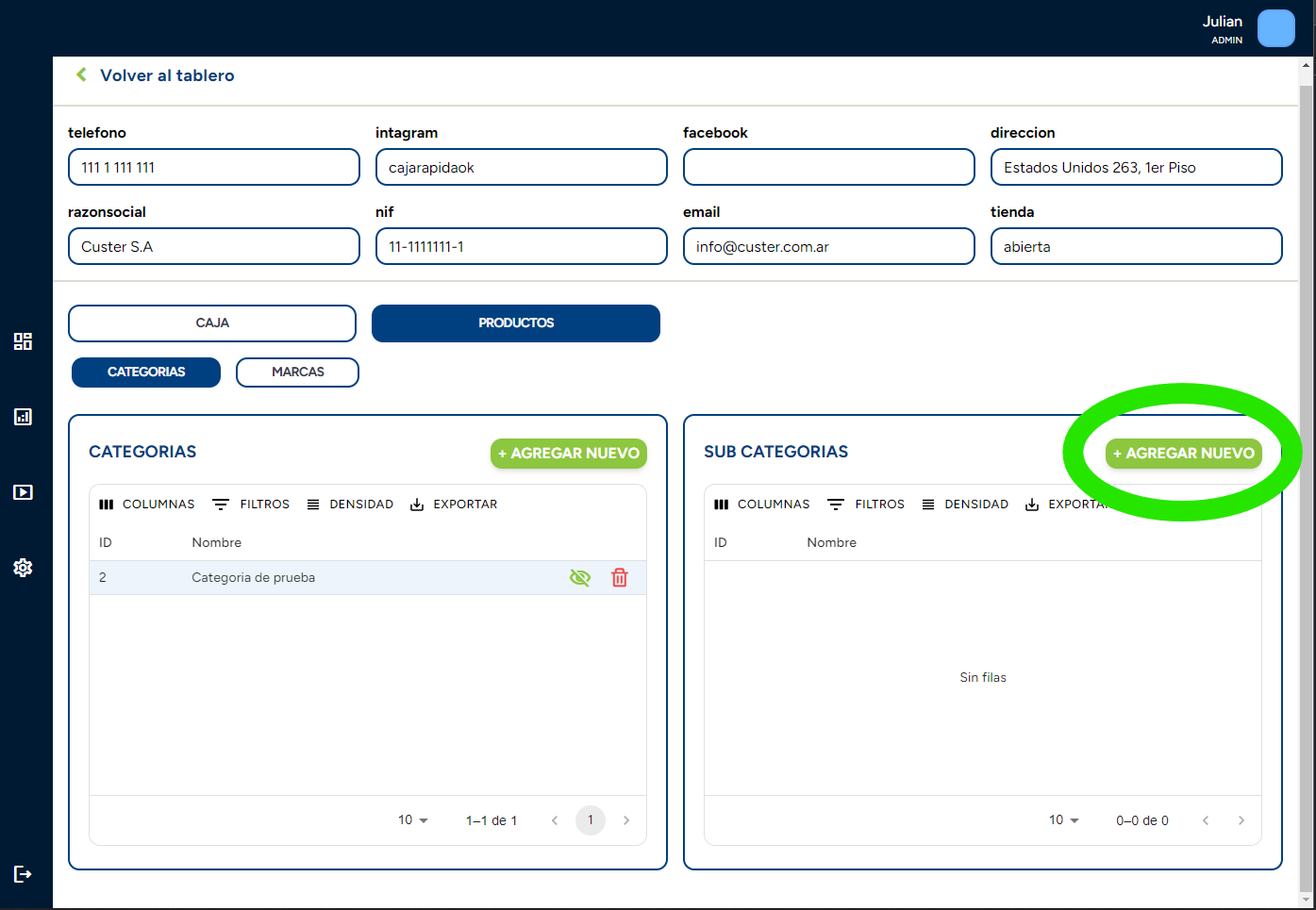The height and width of the screenshot is (910, 1316).
Task: Select the MARCAS tab
Action: 297,372
